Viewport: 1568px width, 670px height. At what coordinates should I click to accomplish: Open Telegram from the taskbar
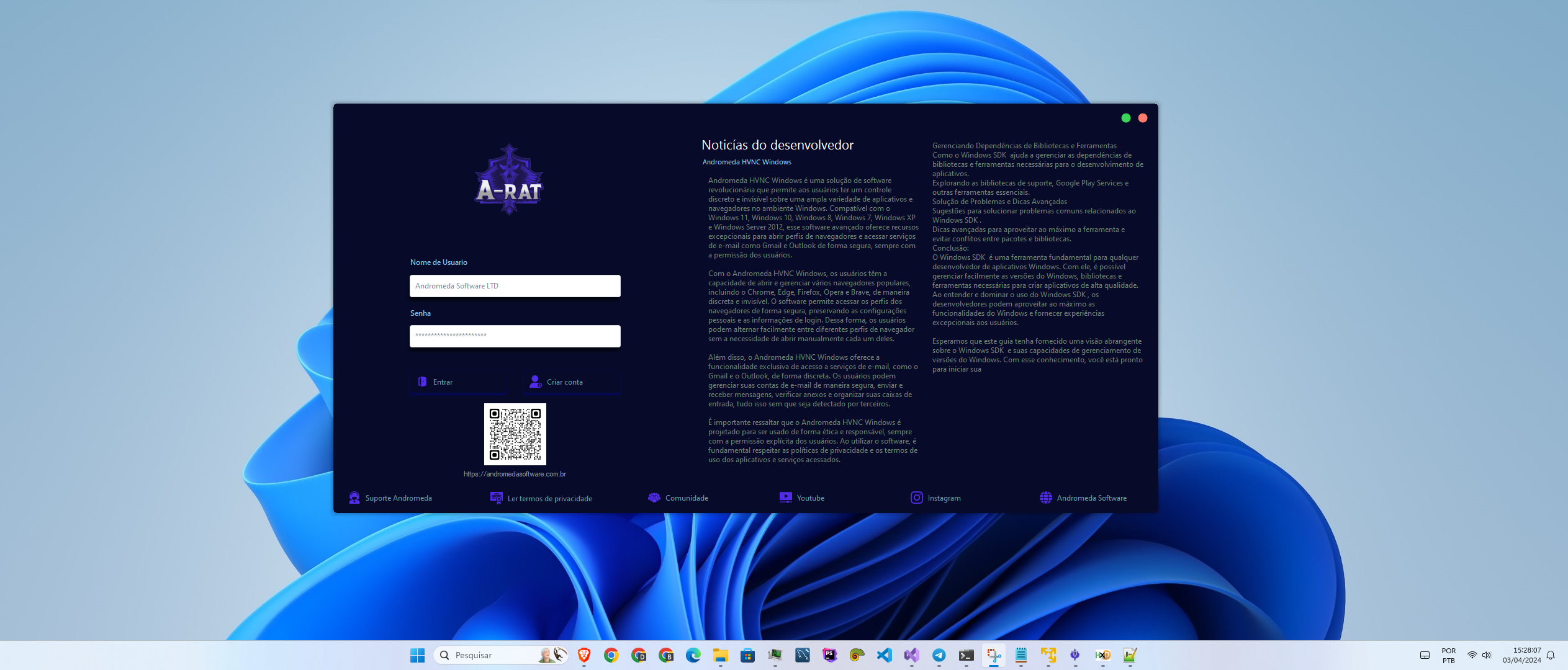point(939,655)
